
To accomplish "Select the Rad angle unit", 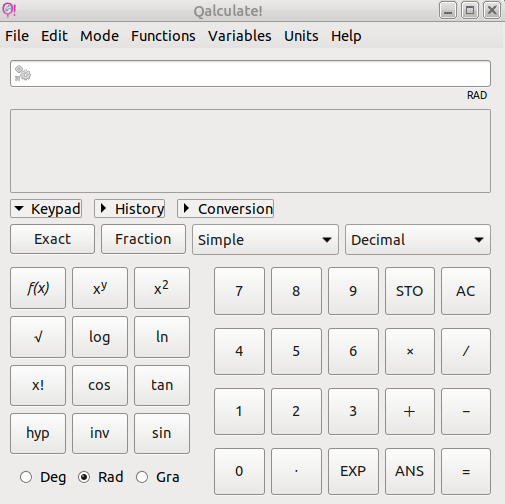I will [x=101, y=477].
